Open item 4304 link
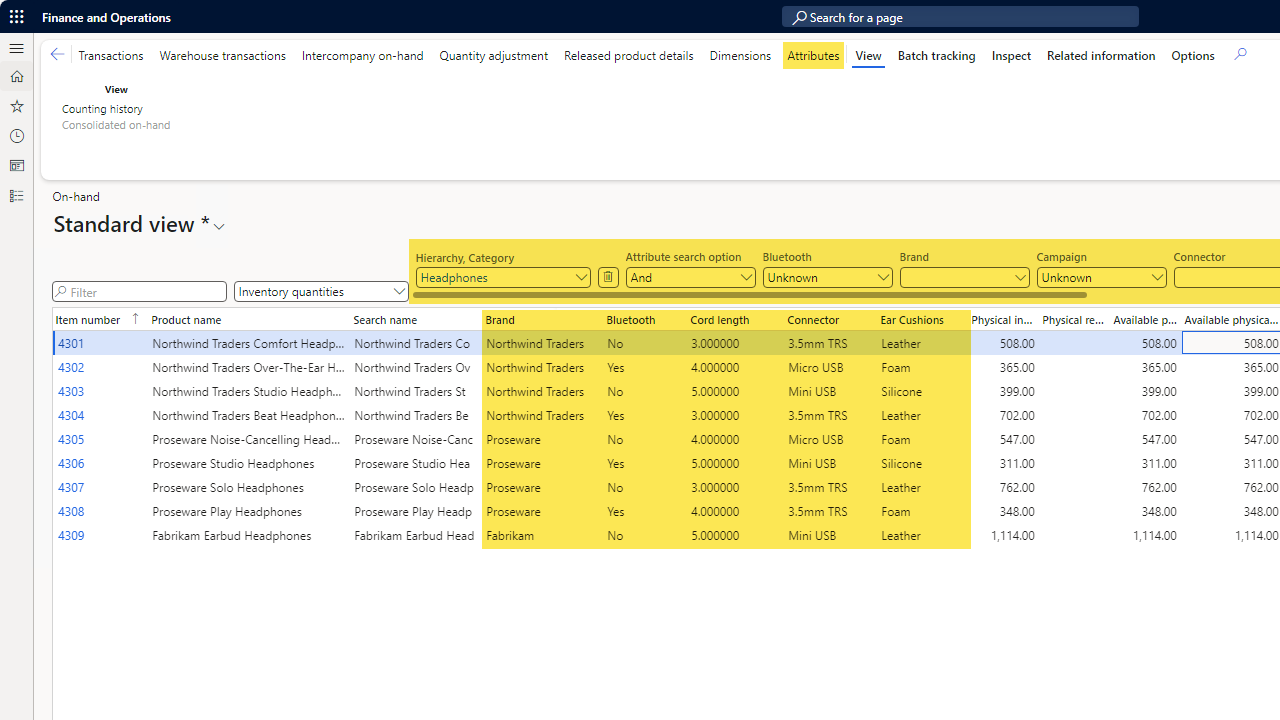This screenshot has width=1280, height=720. (x=71, y=416)
